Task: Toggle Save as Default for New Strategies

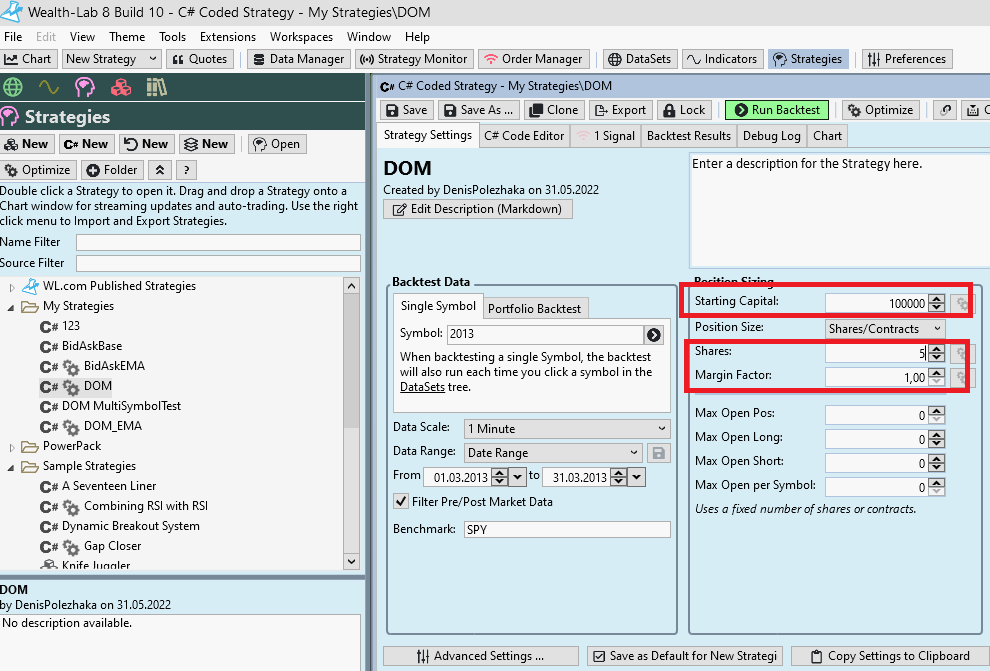Action: [x=598, y=656]
